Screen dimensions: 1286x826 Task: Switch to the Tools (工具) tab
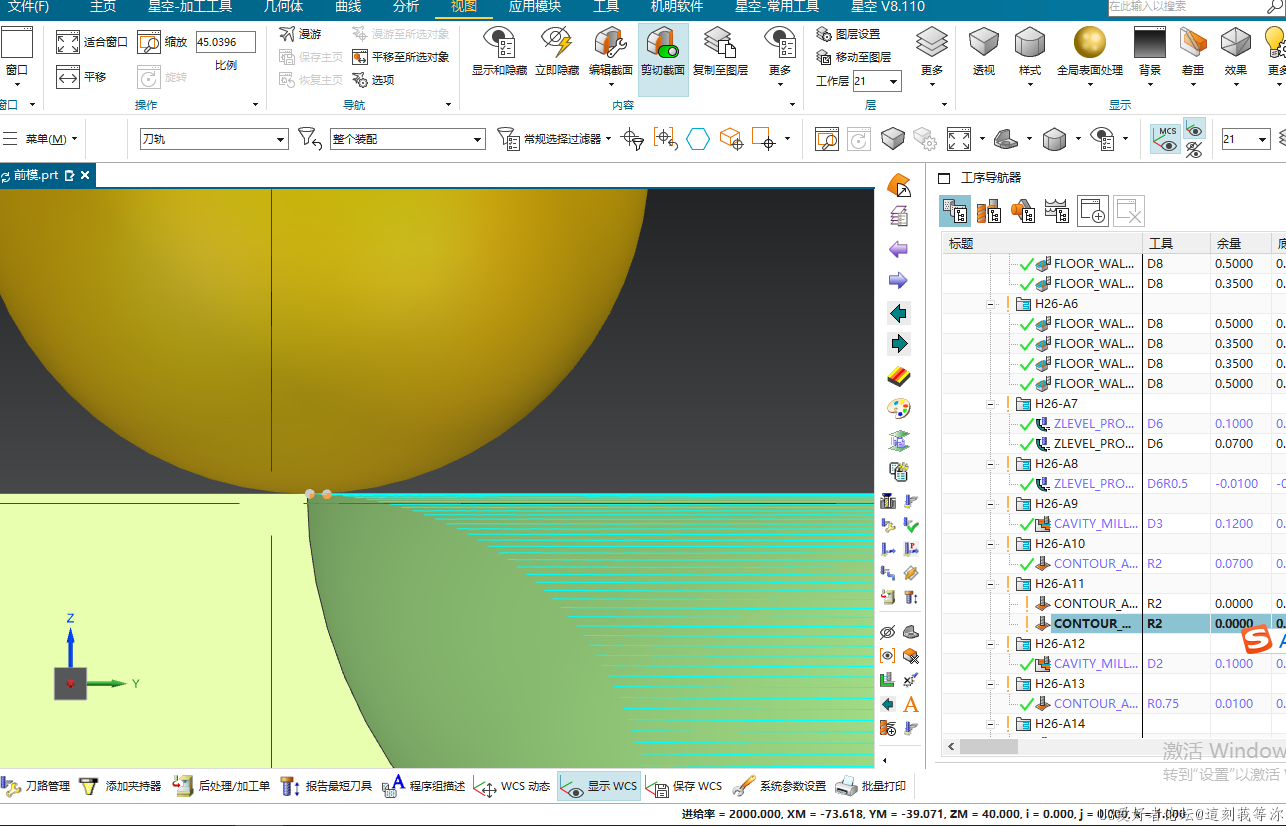(x=606, y=6)
